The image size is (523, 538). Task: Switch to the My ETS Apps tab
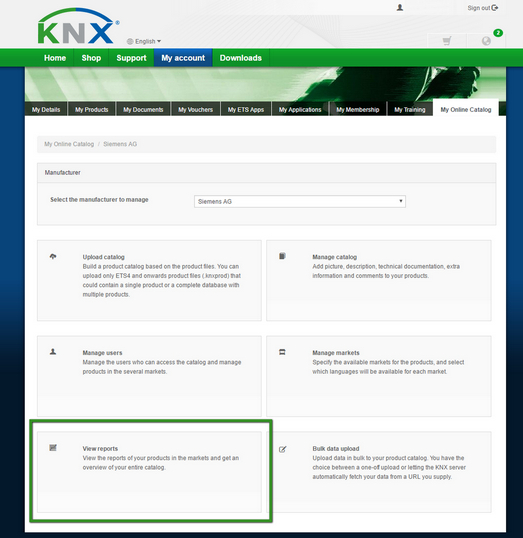tap(246, 109)
